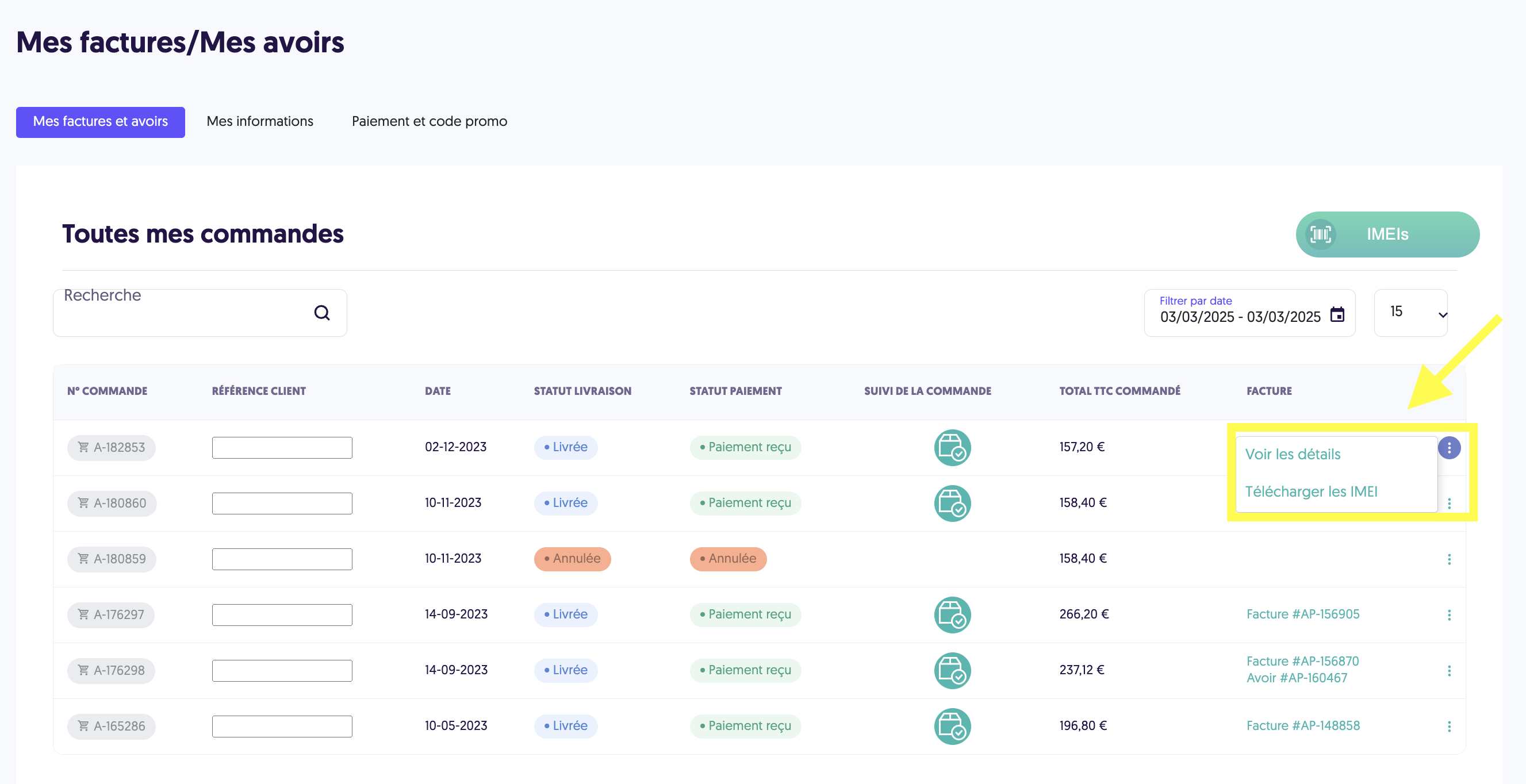Click highlighted three-dot button for A-182853

click(1449, 448)
